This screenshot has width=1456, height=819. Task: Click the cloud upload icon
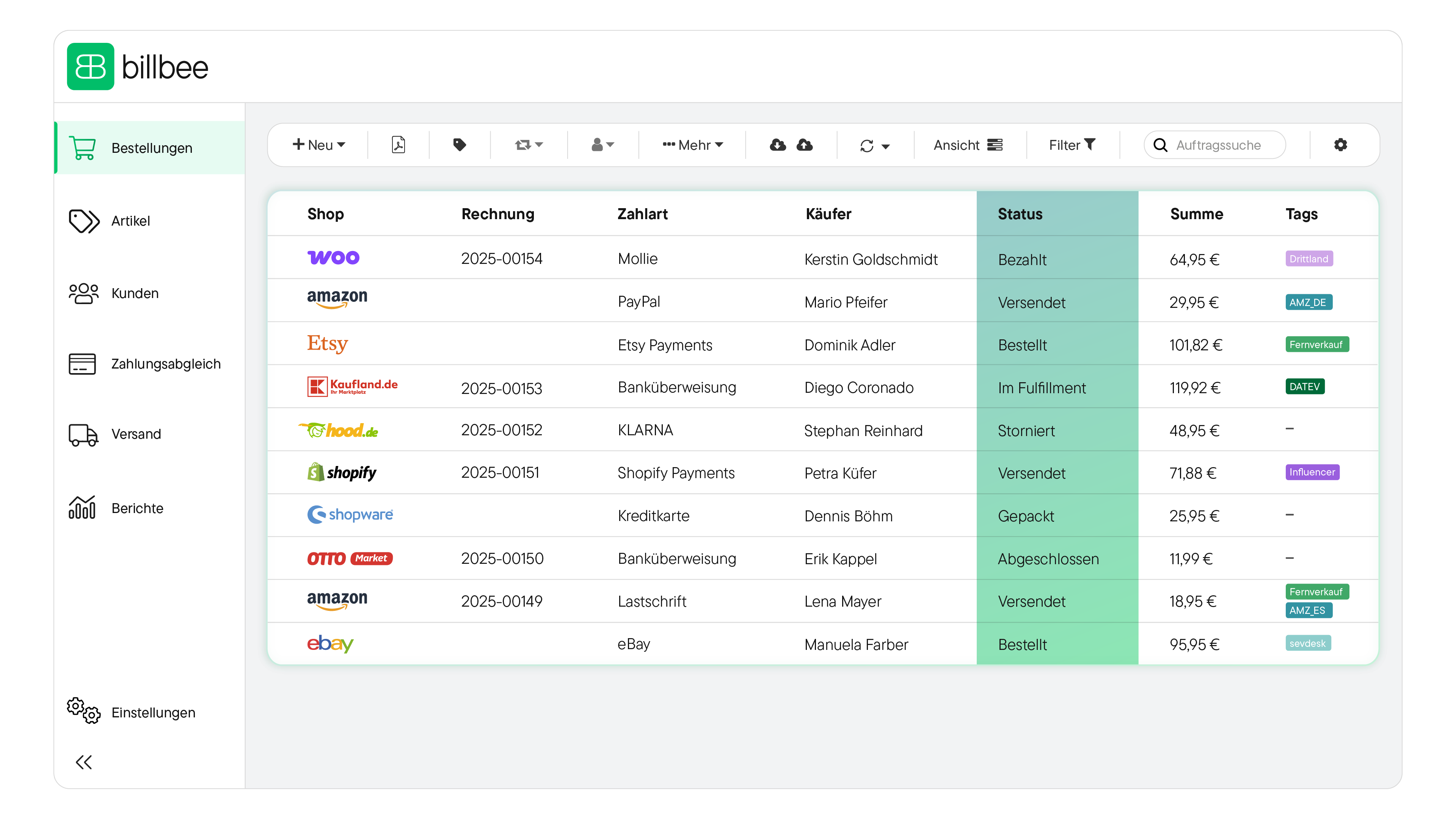805,145
